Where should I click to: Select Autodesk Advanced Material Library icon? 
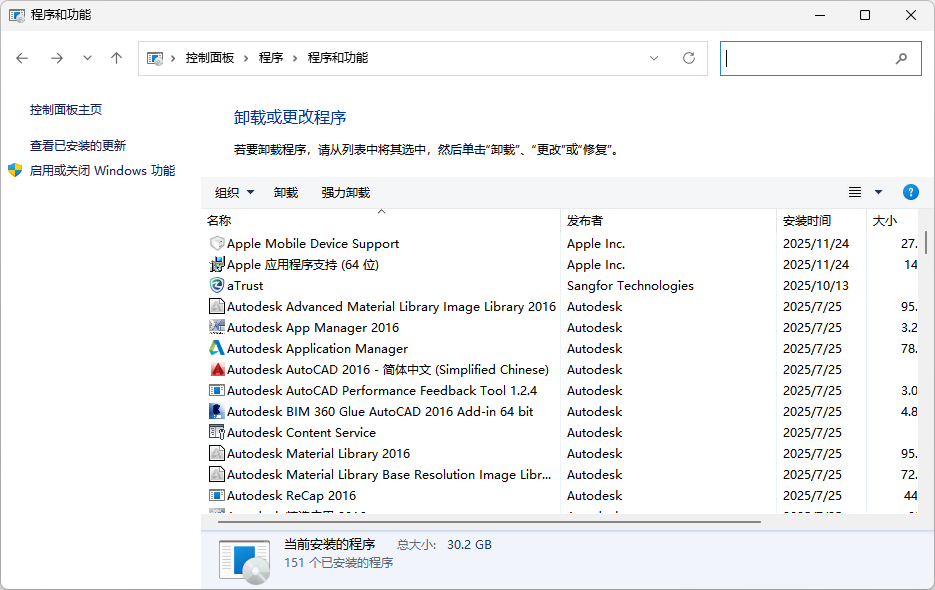point(217,306)
